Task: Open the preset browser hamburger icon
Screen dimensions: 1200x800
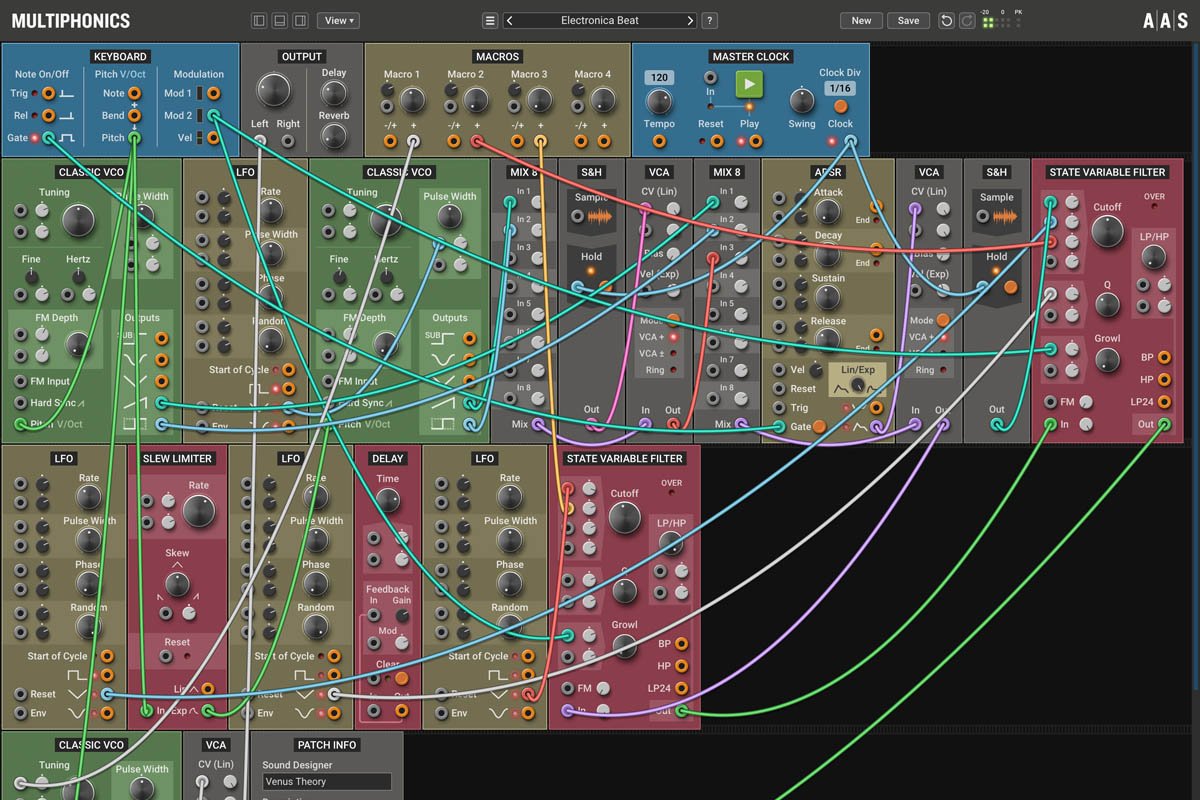Action: [x=490, y=20]
